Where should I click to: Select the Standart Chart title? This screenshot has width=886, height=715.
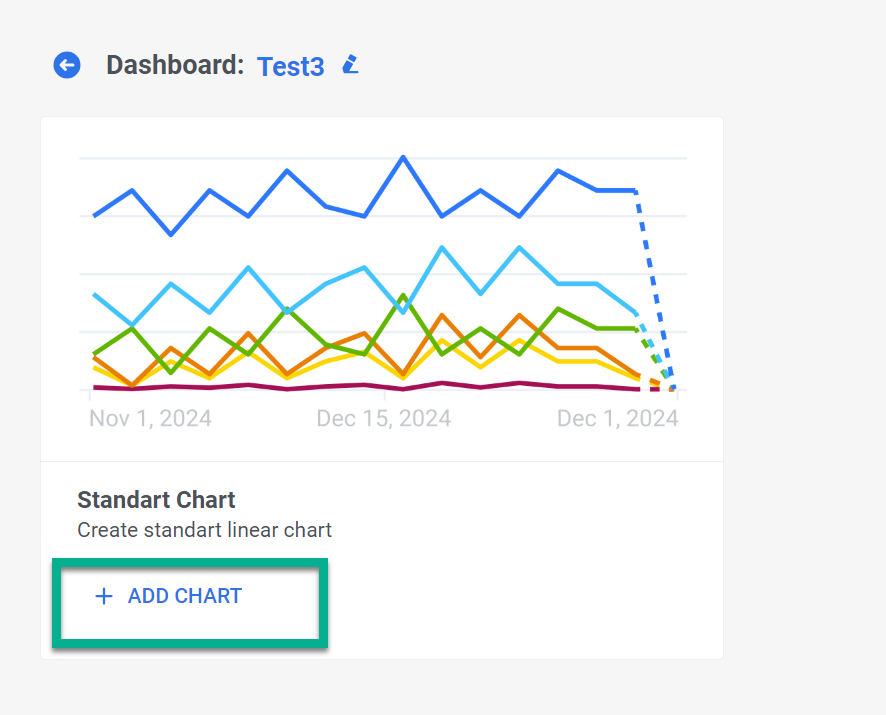(x=156, y=500)
